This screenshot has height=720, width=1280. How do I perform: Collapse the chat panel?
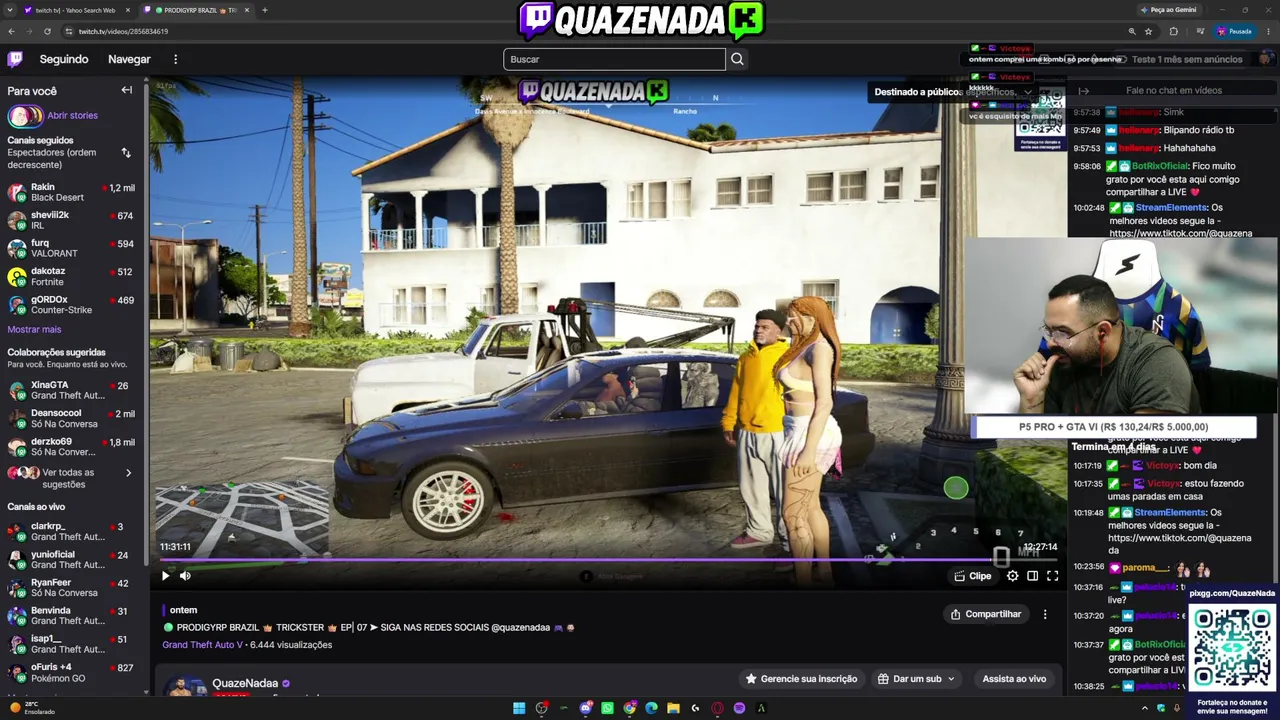point(1083,91)
